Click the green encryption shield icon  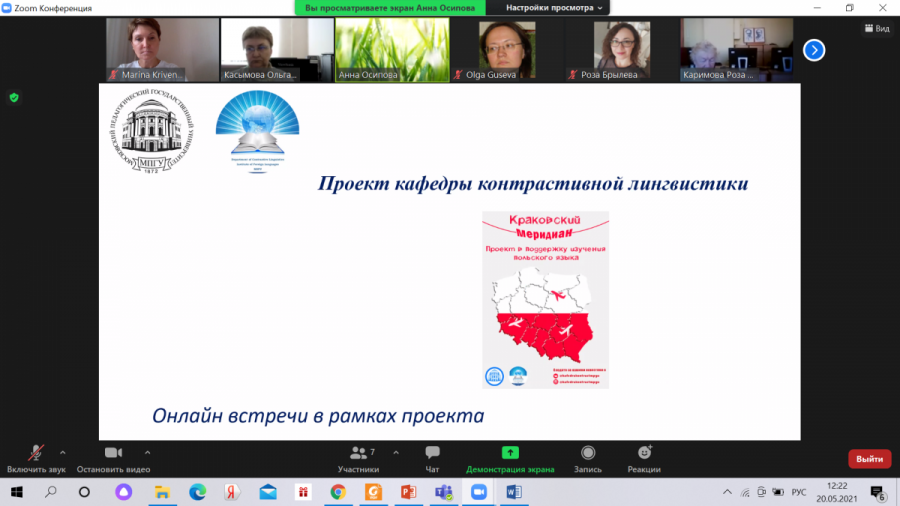14,97
